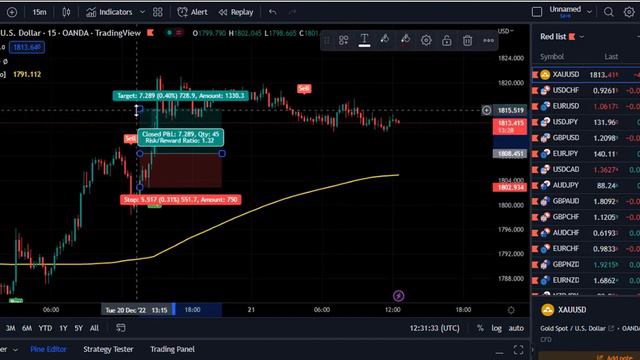Image resolution: width=640 pixels, height=360 pixels.
Task: Open timezone menu at 12:31:33 (UTC)
Action: [434, 328]
